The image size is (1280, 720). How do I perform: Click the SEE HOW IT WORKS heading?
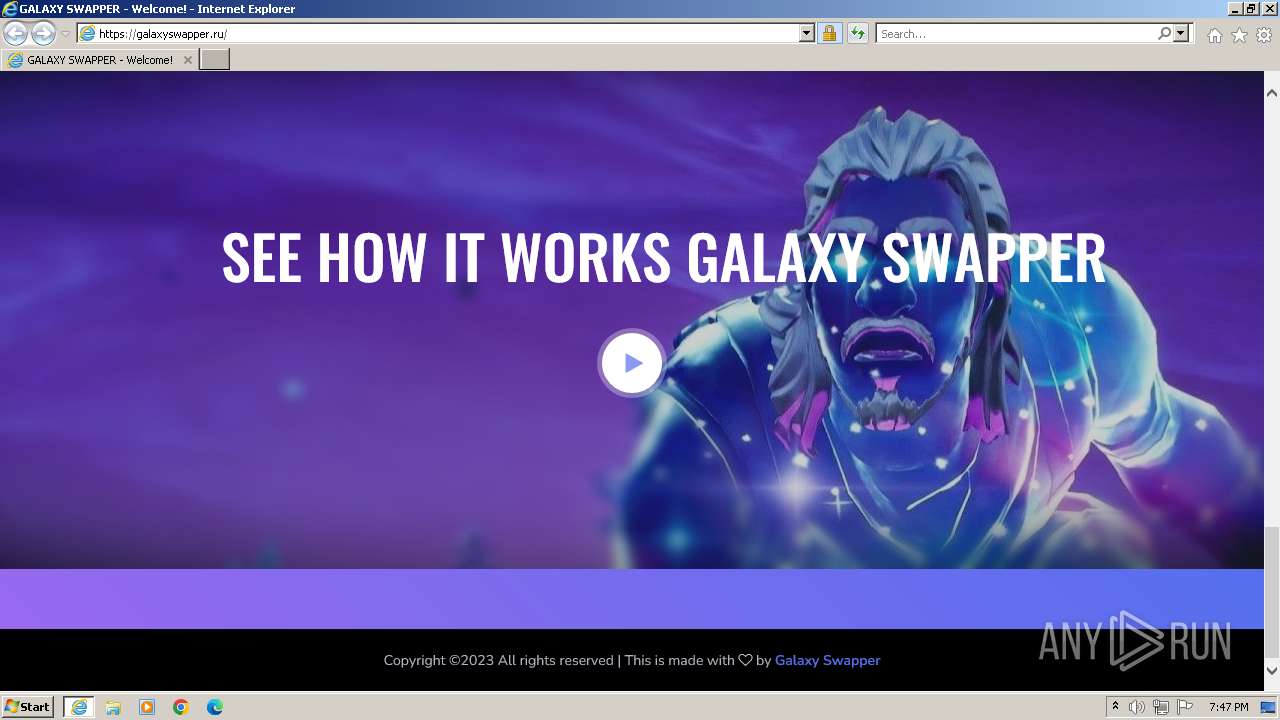click(663, 257)
